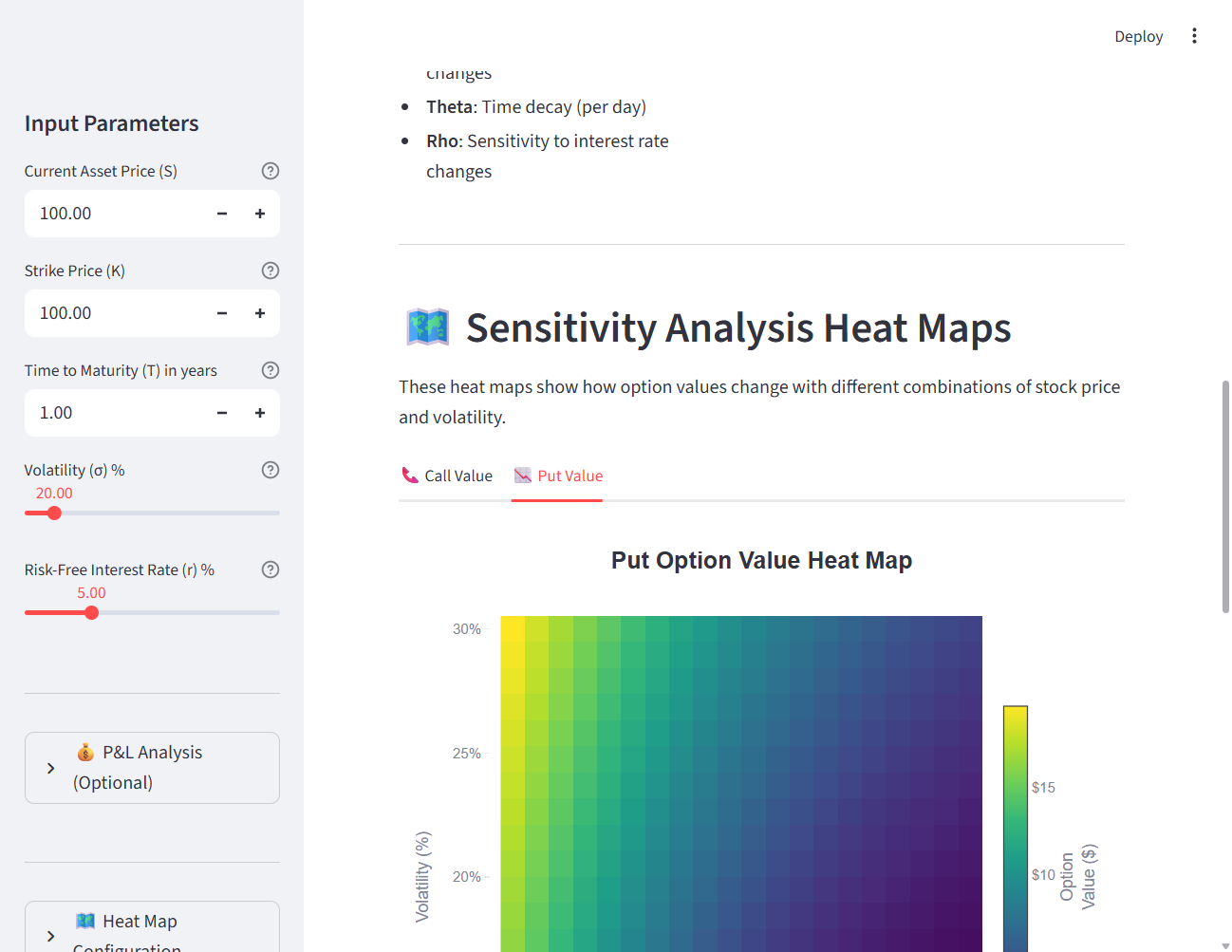Screen dimensions: 1232x952
Task: Decrease Current Asset Price with minus
Action: 222,214
